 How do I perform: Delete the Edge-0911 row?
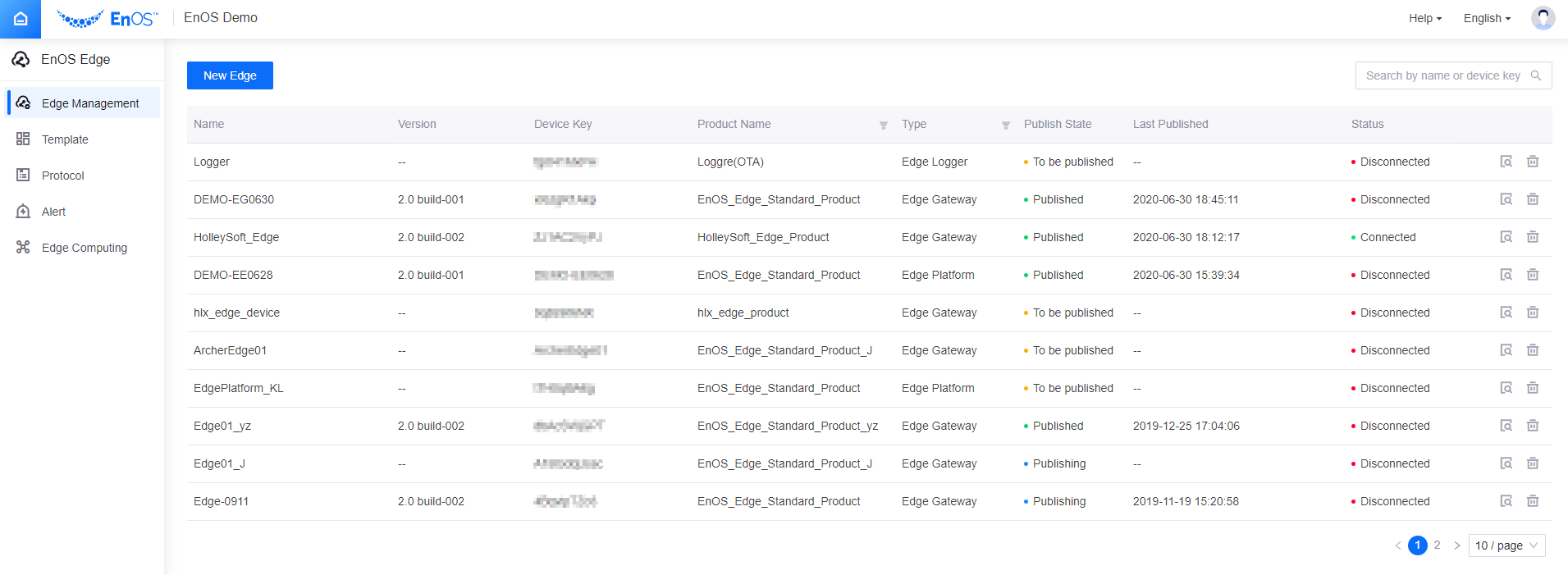[1532, 501]
